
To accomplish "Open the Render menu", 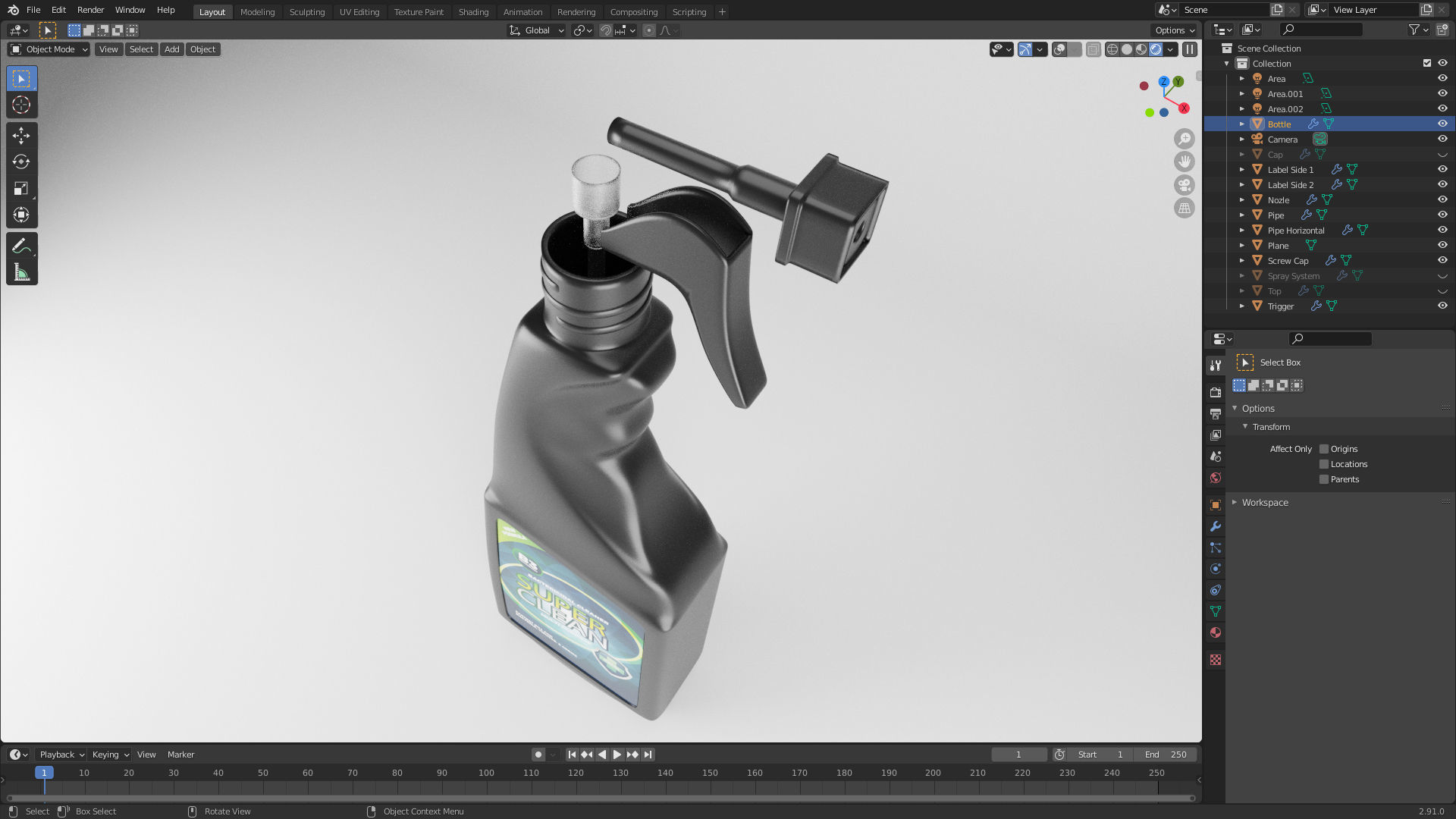I will pyautogui.click(x=90, y=10).
